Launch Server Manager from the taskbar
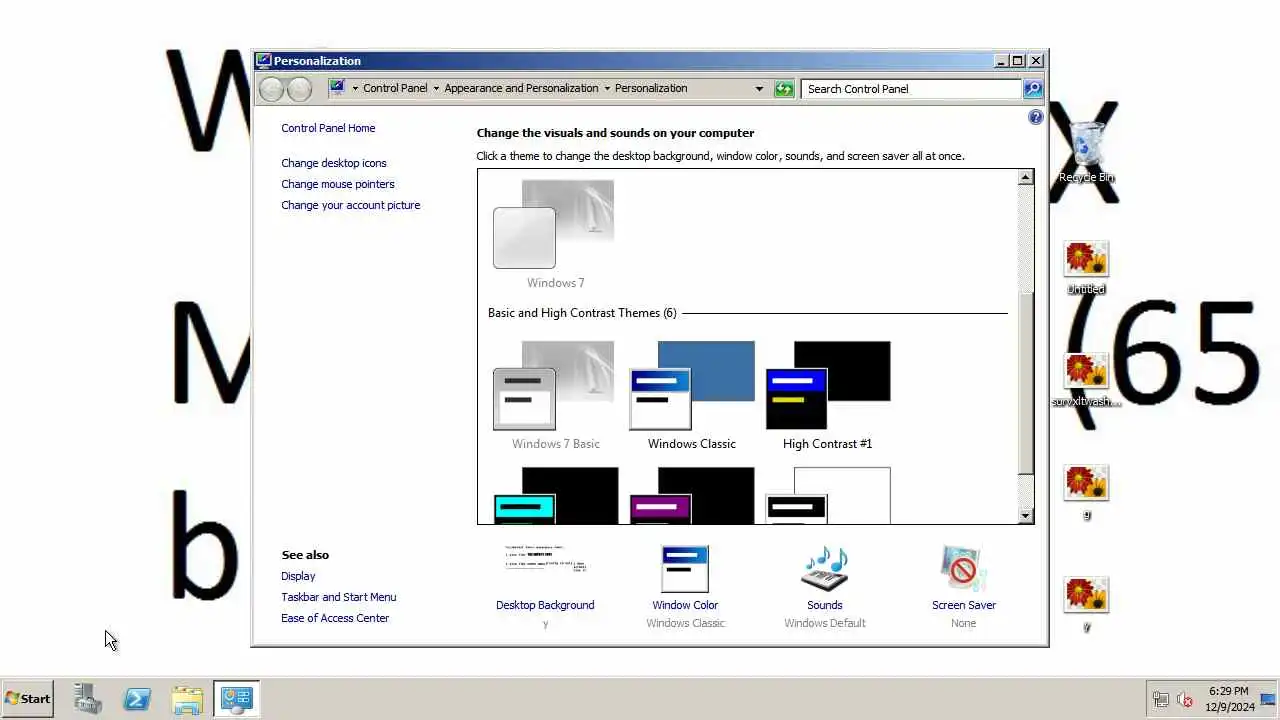This screenshot has height=720, width=1280. 88,699
